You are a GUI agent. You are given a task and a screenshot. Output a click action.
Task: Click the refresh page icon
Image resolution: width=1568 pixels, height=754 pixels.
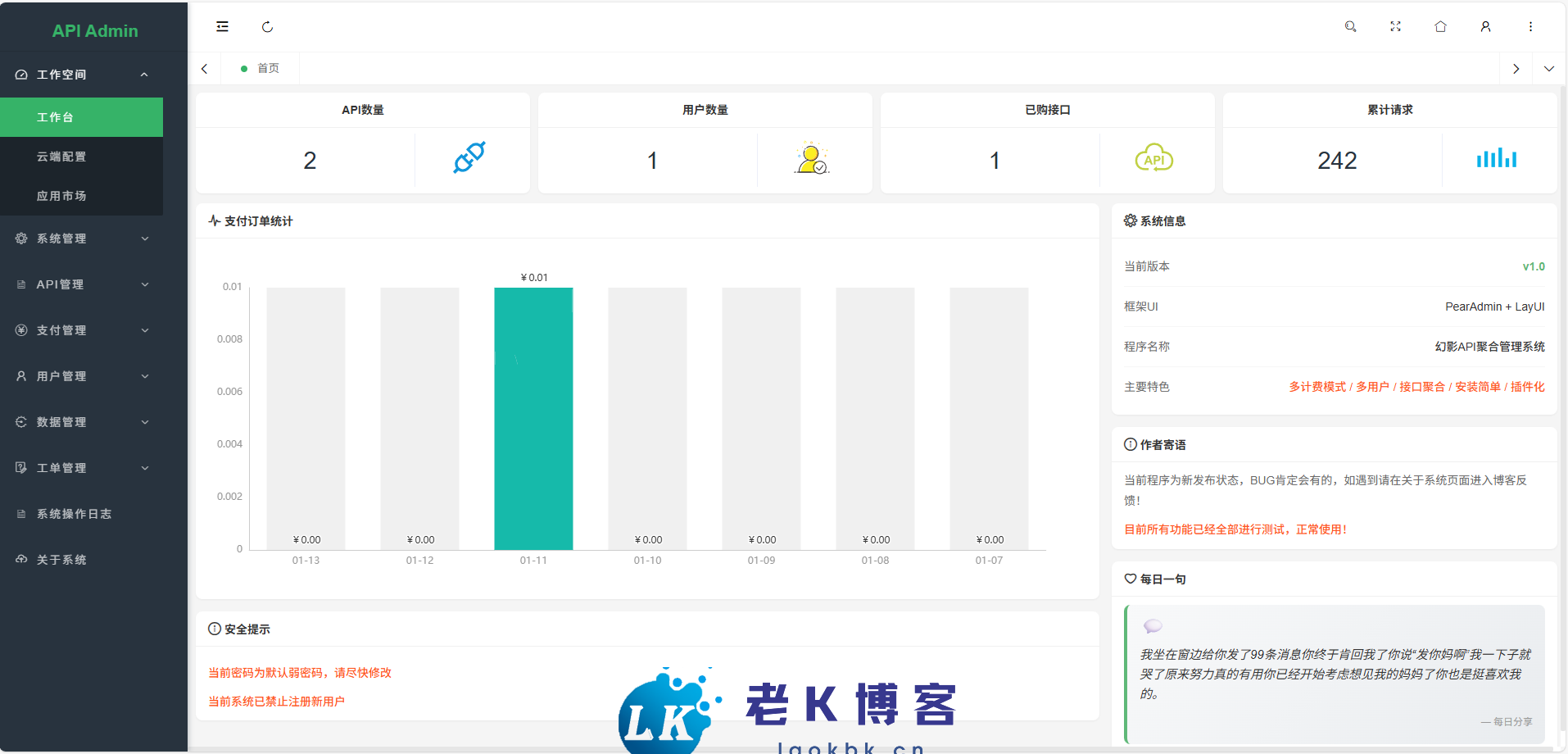[x=267, y=27]
